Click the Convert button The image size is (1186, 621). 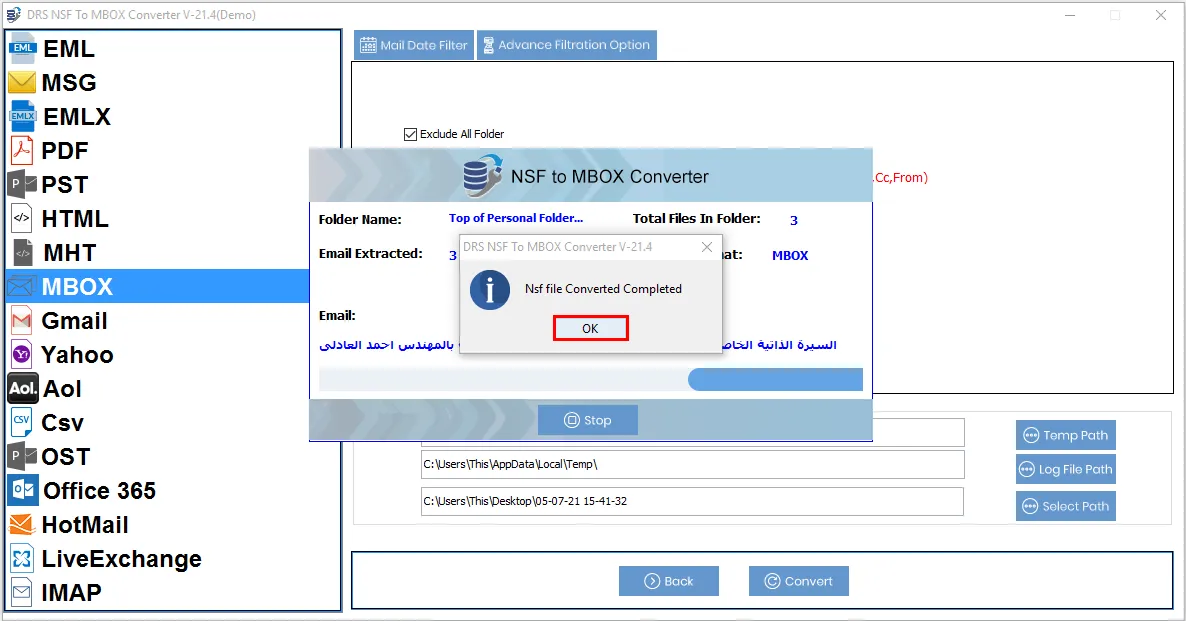click(799, 581)
